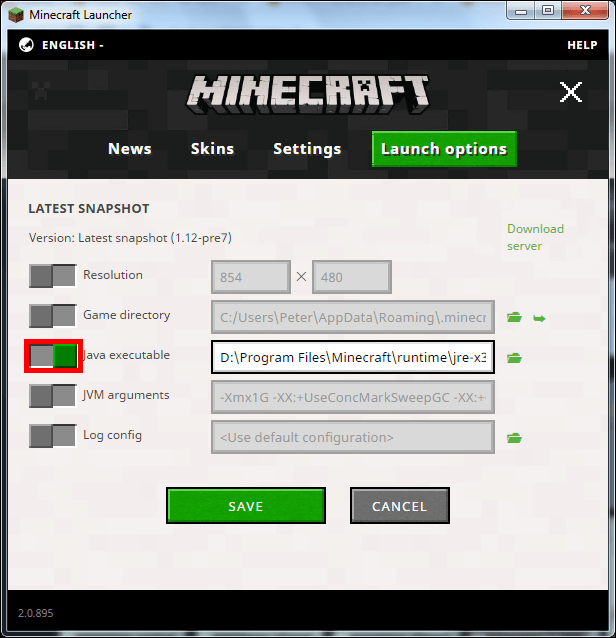Turn on the JVM arguments switch
Screen dimensions: 616x638
[52, 395]
